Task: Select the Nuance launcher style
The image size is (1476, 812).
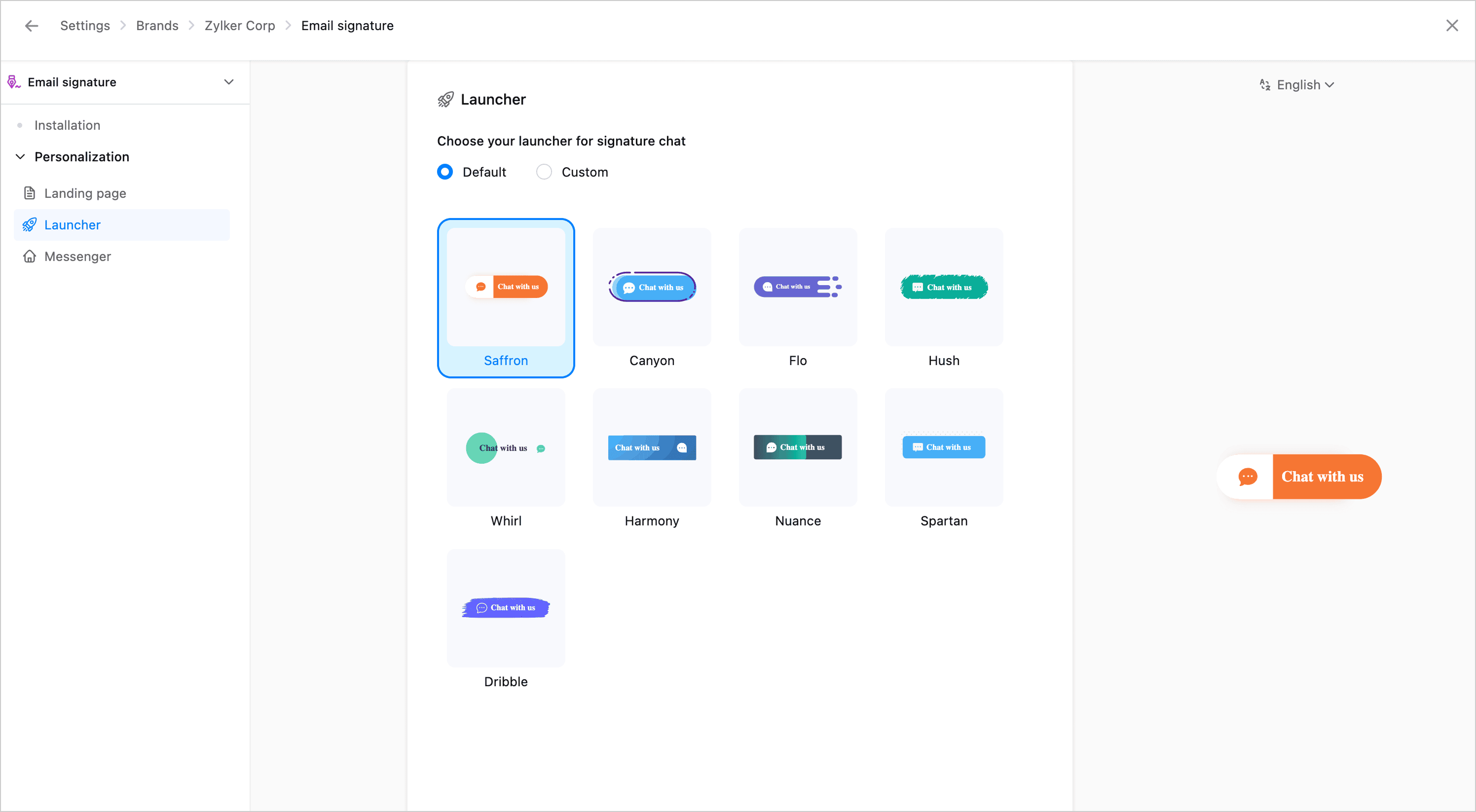Action: pos(797,448)
